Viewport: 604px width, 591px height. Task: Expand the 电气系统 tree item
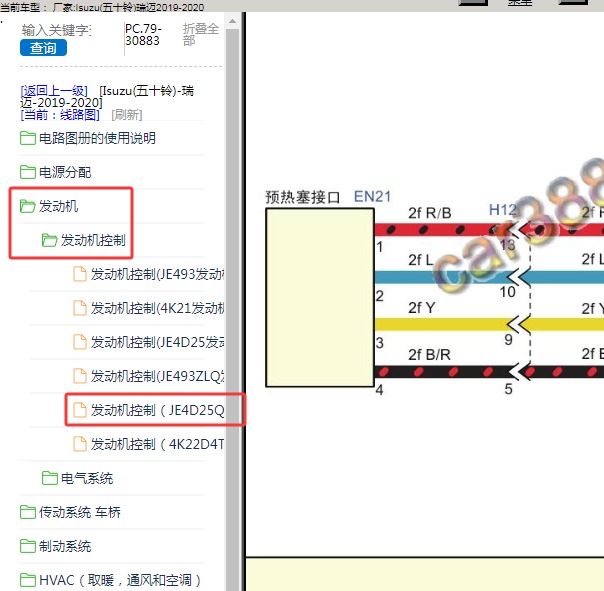[87, 478]
